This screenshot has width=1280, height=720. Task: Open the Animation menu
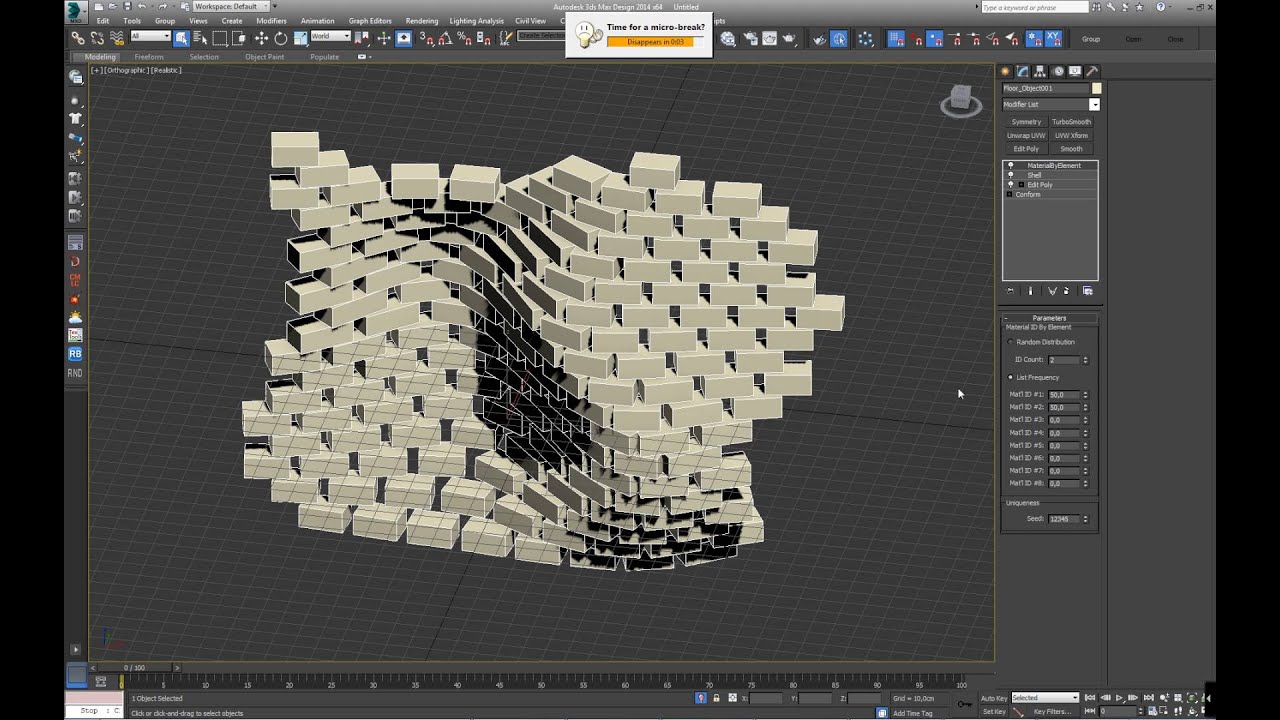point(318,21)
